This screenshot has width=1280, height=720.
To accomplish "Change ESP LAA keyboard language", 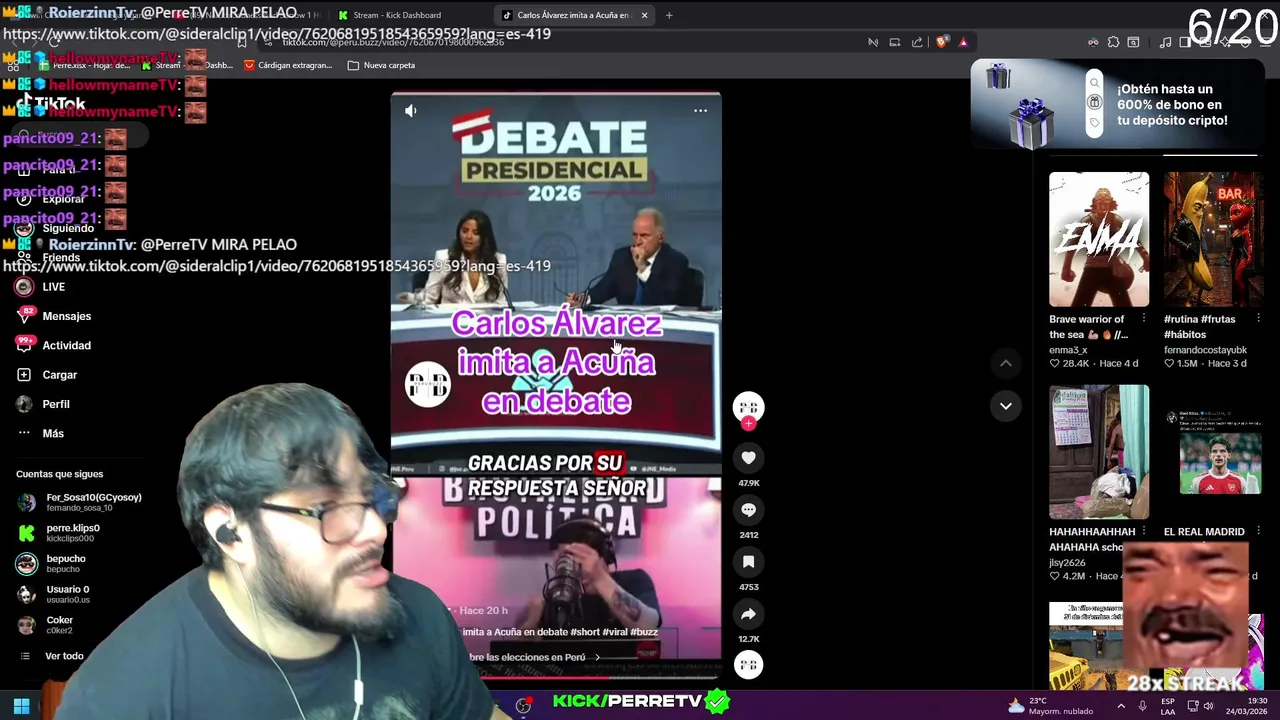I will click(1168, 706).
